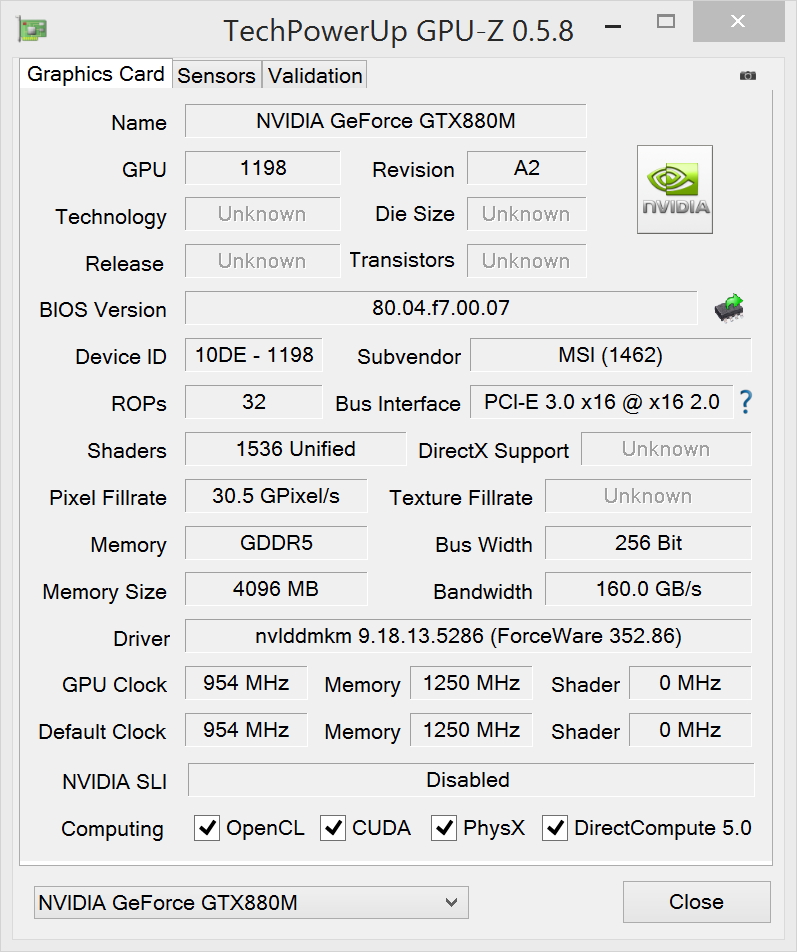This screenshot has width=797, height=952.
Task: Toggle the DirectCompute 5.0 checkbox
Action: click(x=555, y=828)
